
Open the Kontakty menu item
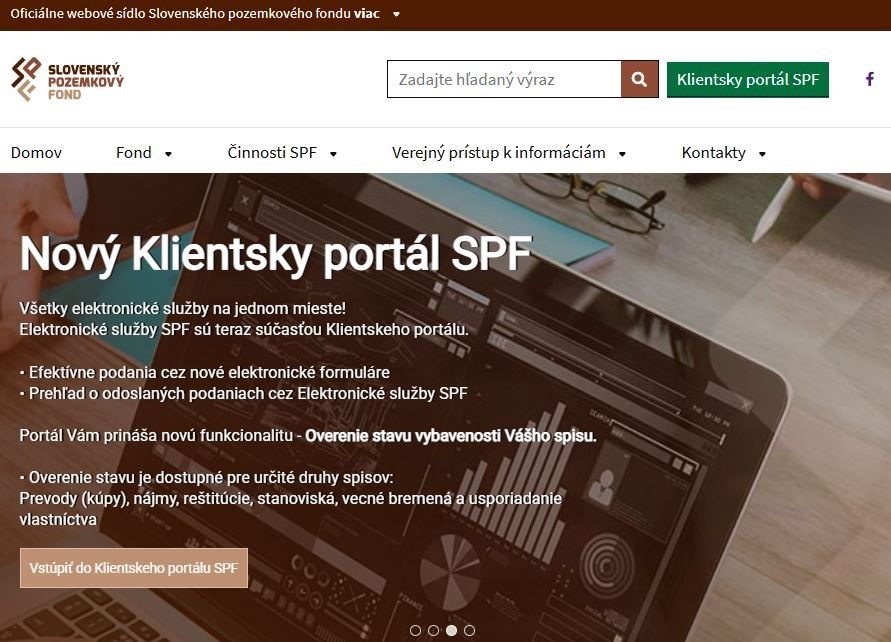click(x=713, y=153)
